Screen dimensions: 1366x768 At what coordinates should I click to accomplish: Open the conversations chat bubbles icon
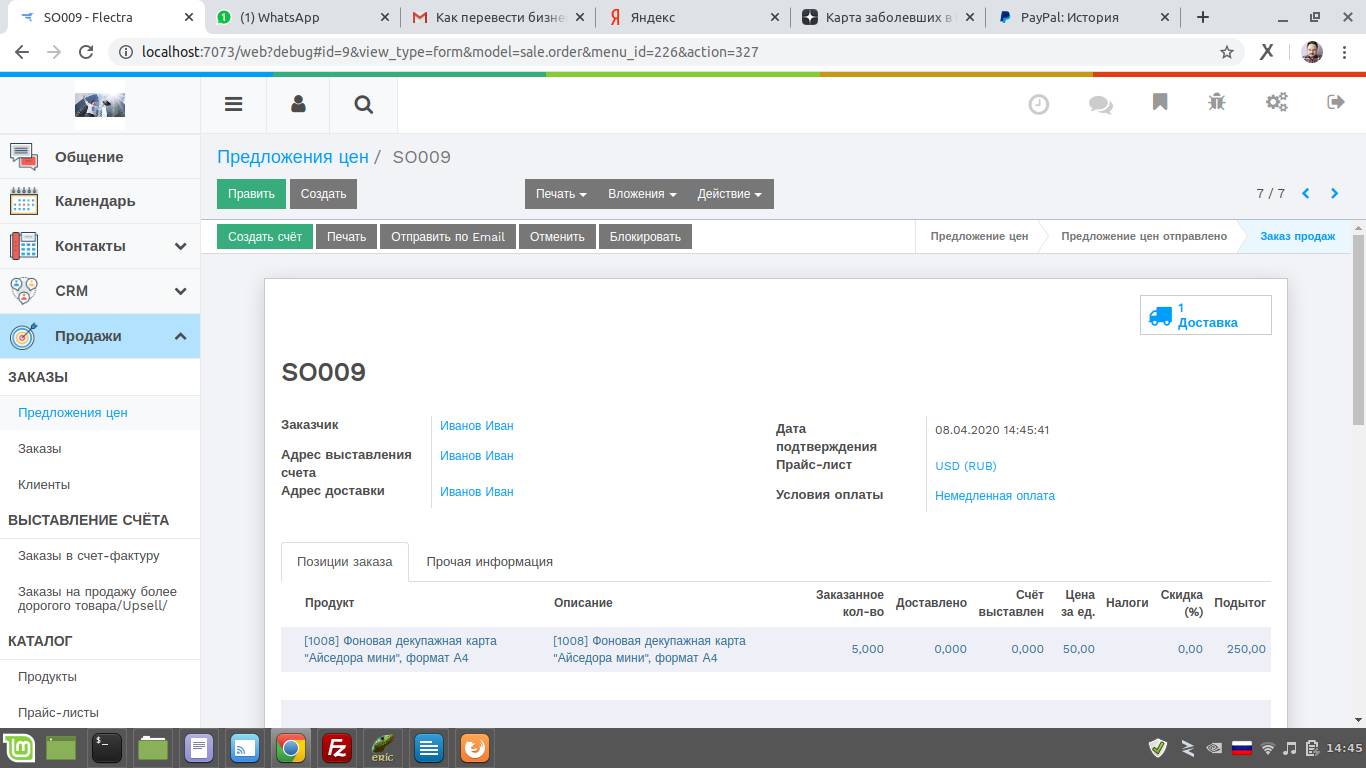point(1100,104)
